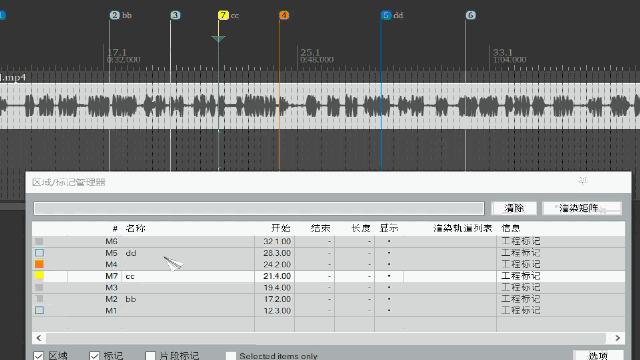Select timeline marker 6
Screen dimensions: 640x360
[470, 15]
